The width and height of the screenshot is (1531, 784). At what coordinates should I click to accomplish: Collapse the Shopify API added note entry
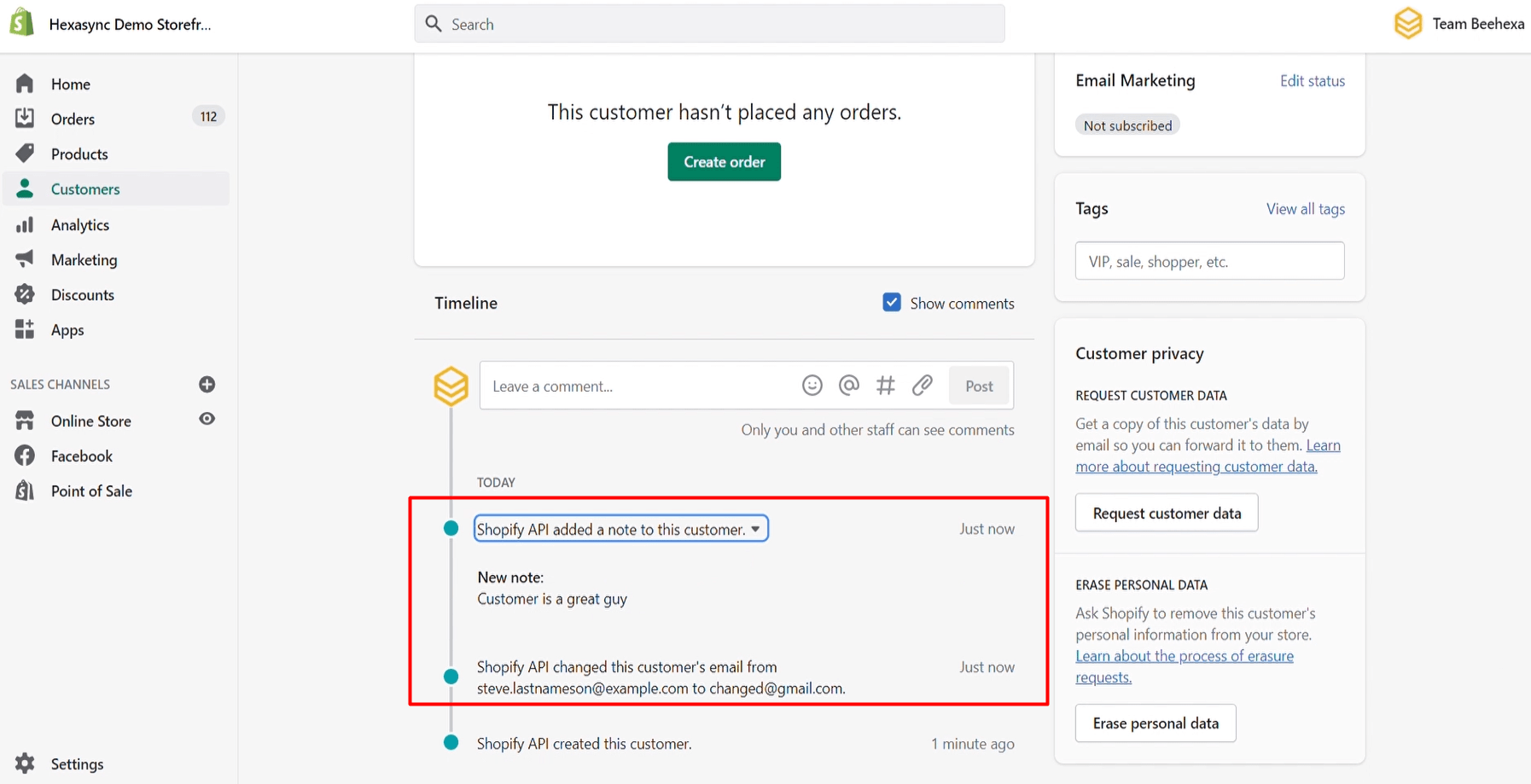[x=621, y=529]
